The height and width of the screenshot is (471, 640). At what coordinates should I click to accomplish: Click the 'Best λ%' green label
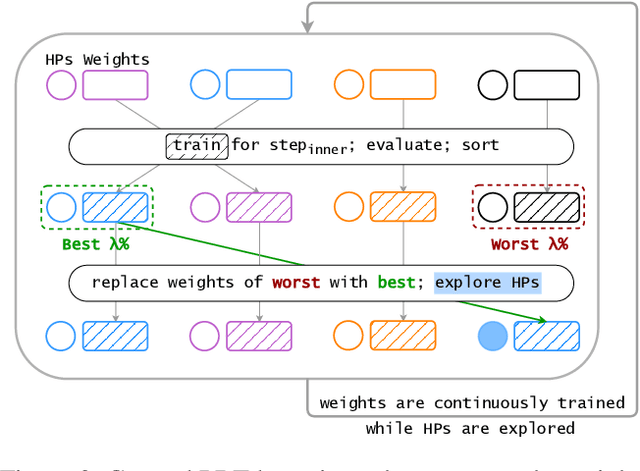pyautogui.click(x=95, y=244)
